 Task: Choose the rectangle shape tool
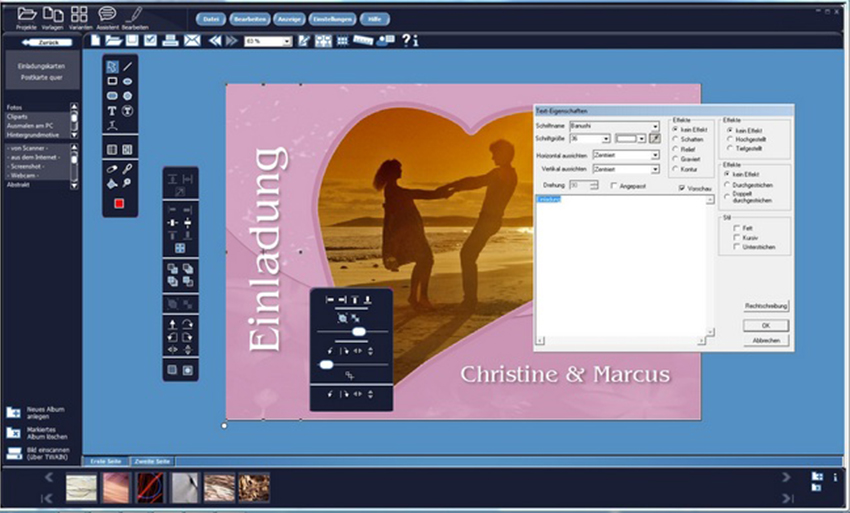tap(112, 81)
